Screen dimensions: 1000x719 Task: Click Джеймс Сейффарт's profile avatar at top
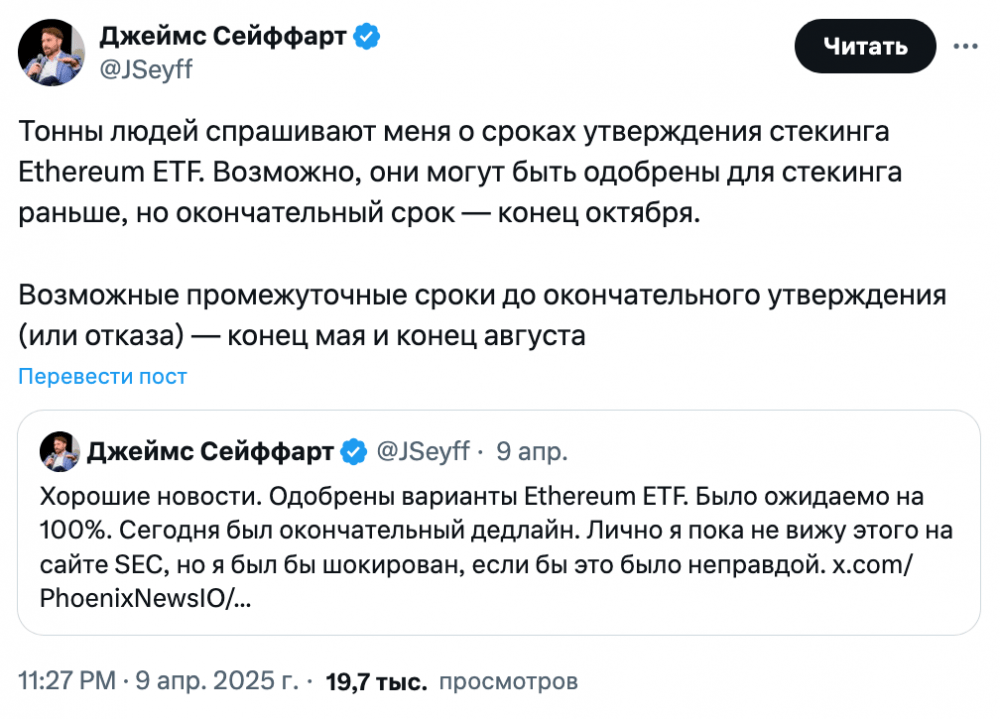pyautogui.click(x=51, y=53)
